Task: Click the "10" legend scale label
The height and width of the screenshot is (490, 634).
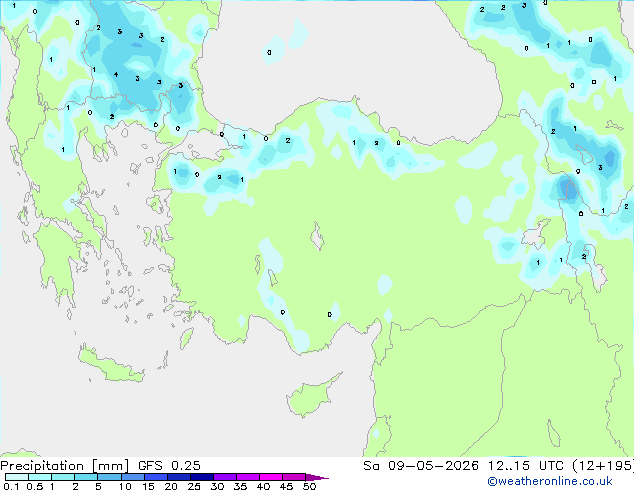Action: pos(125,486)
